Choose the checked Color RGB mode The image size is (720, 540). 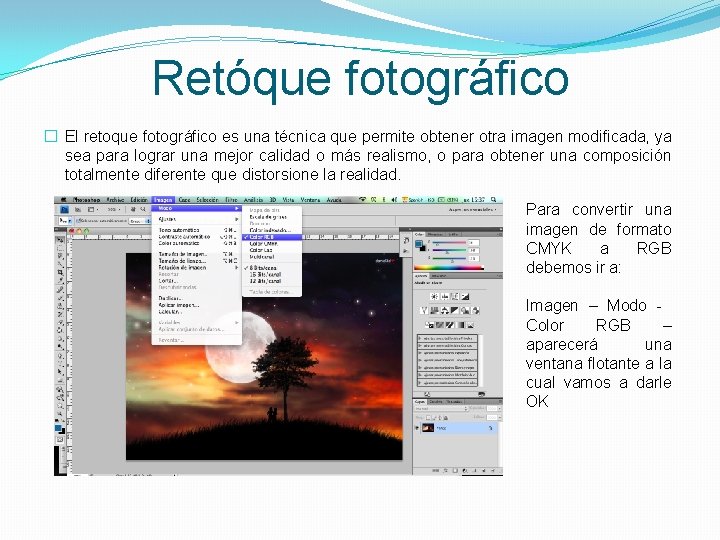coord(272,237)
